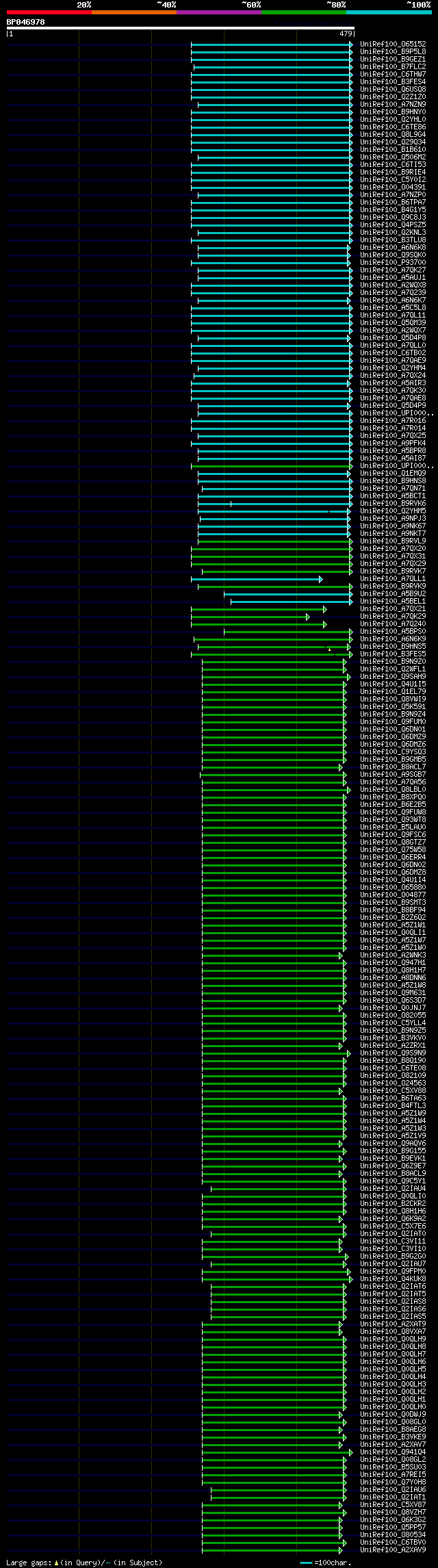Open hit UniRef100_Q4KUK8
This screenshot has width=438, height=1568.
pos(393,1279)
